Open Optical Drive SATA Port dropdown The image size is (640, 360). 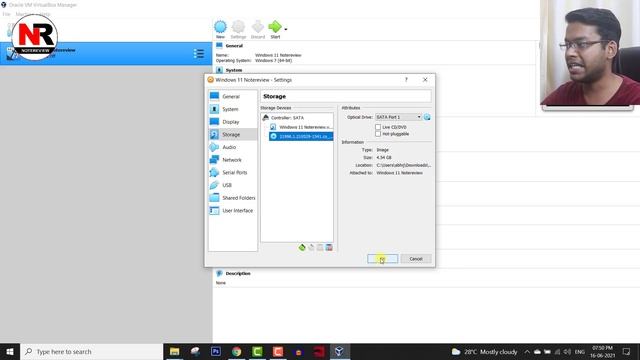(398, 117)
